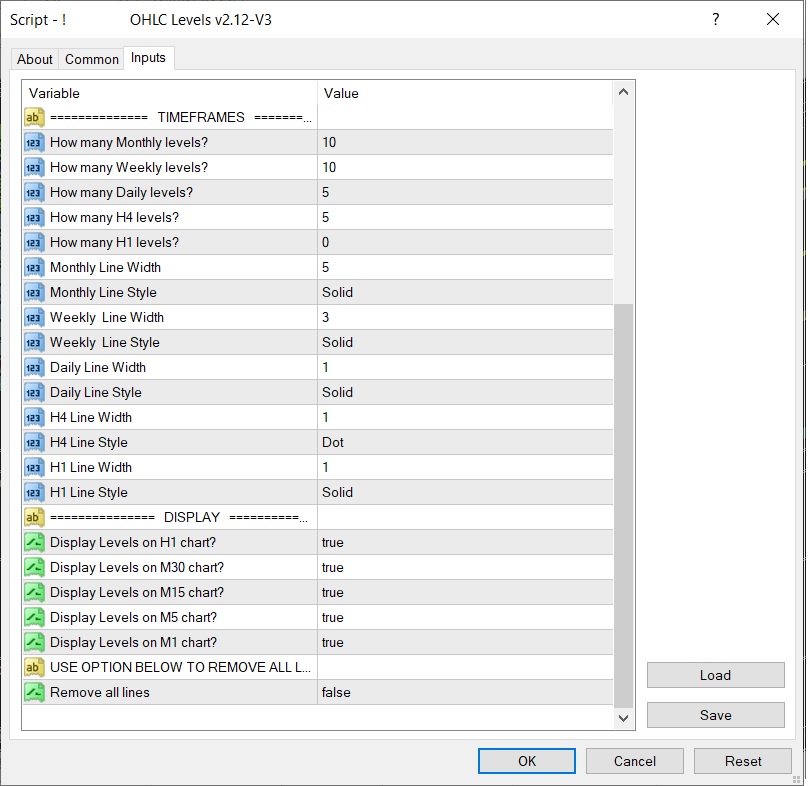Click Reset to restore defaults
This screenshot has width=810, height=786.
click(742, 761)
